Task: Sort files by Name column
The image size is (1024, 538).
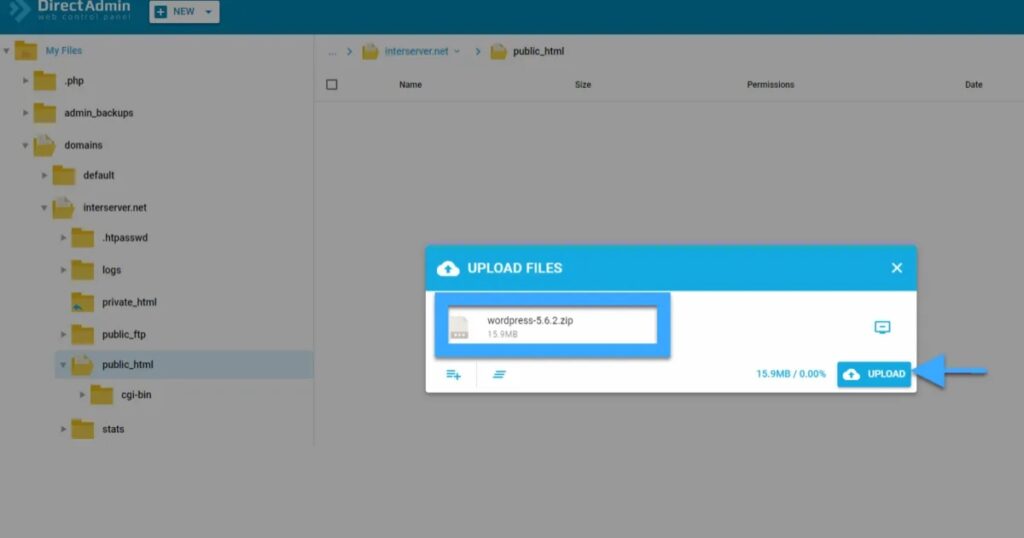Action: click(x=410, y=84)
